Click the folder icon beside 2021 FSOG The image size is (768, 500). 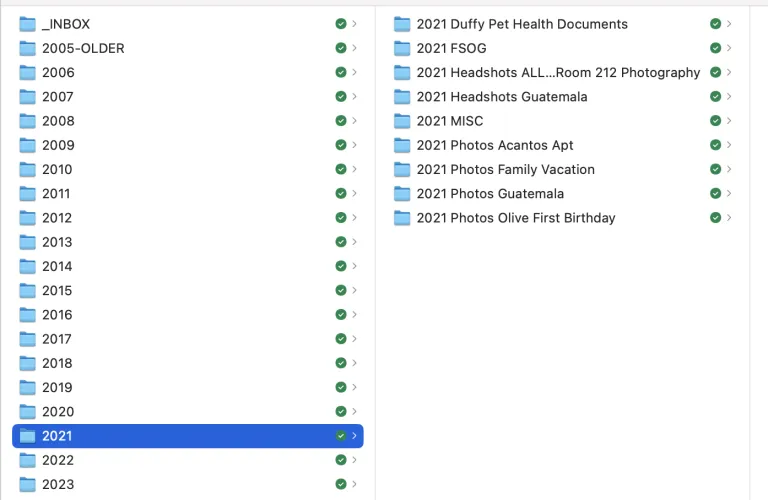click(x=402, y=48)
